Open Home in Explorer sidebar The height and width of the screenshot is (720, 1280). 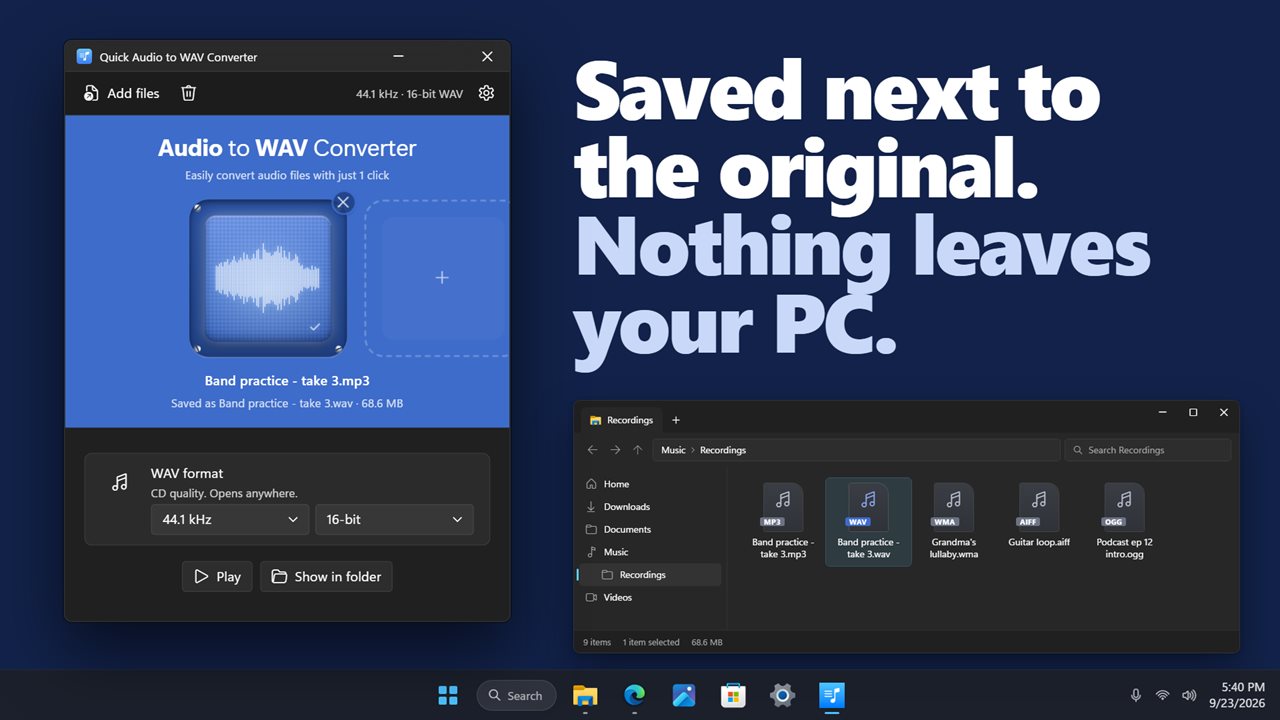click(649, 484)
